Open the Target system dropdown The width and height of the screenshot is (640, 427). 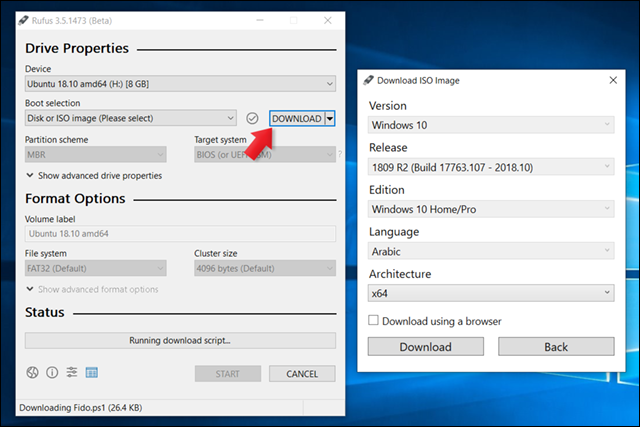tap(265, 155)
